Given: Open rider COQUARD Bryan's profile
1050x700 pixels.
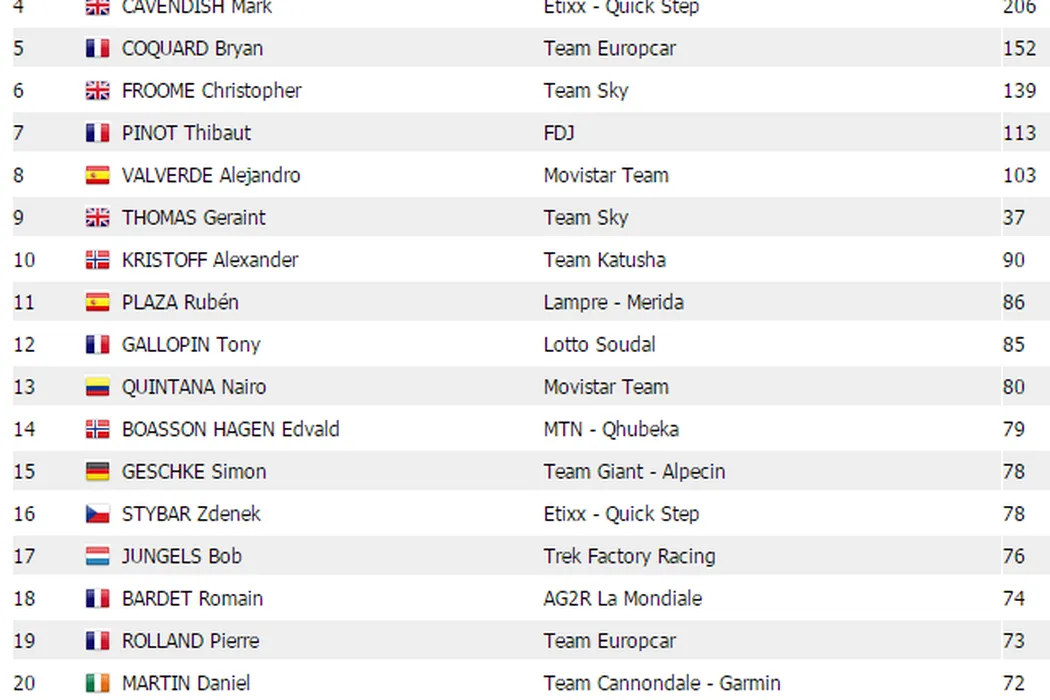Looking at the screenshot, I should (192, 48).
